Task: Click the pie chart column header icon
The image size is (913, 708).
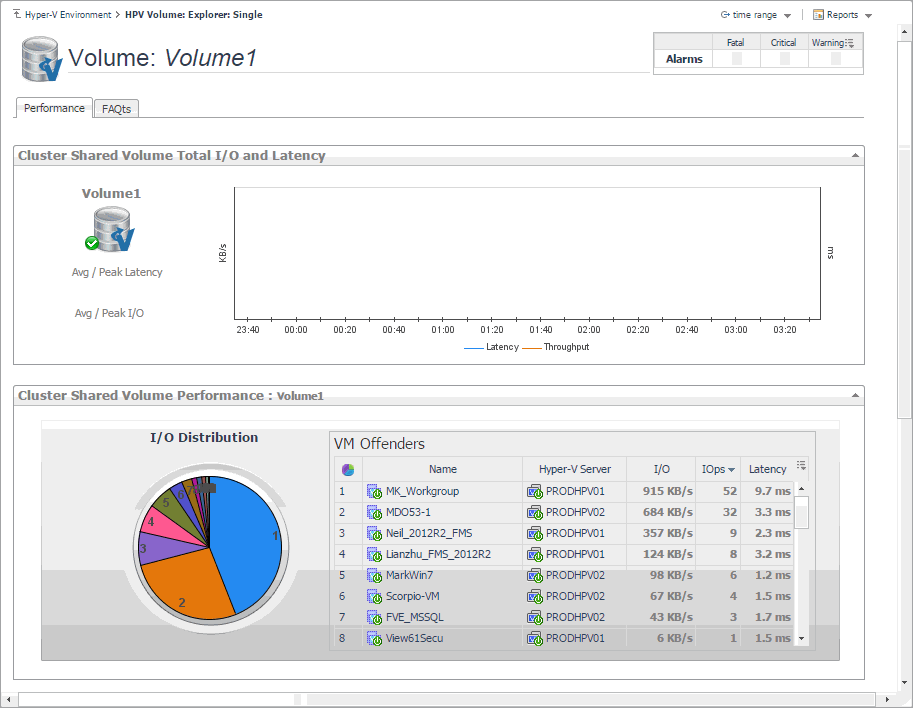Action: [x=347, y=469]
